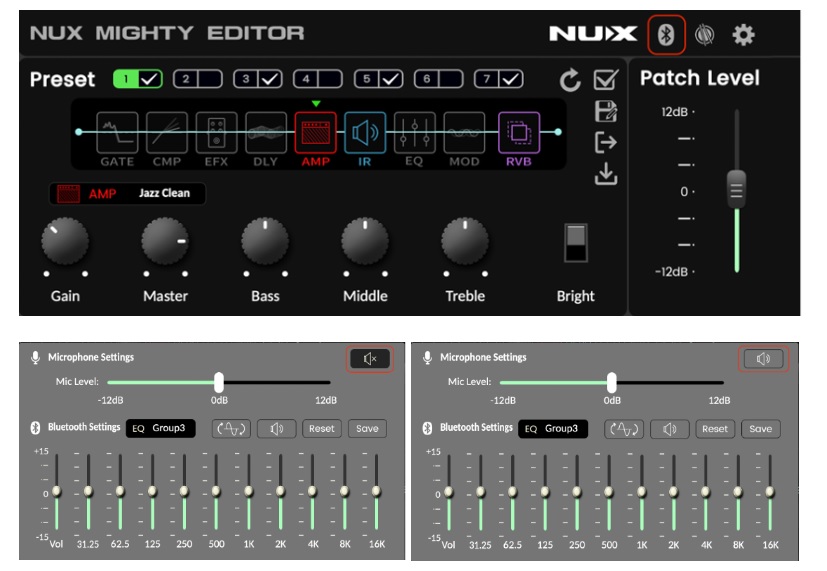The image size is (827, 571).
Task: Click AMP Jazz Clean model selector
Action: point(127,193)
